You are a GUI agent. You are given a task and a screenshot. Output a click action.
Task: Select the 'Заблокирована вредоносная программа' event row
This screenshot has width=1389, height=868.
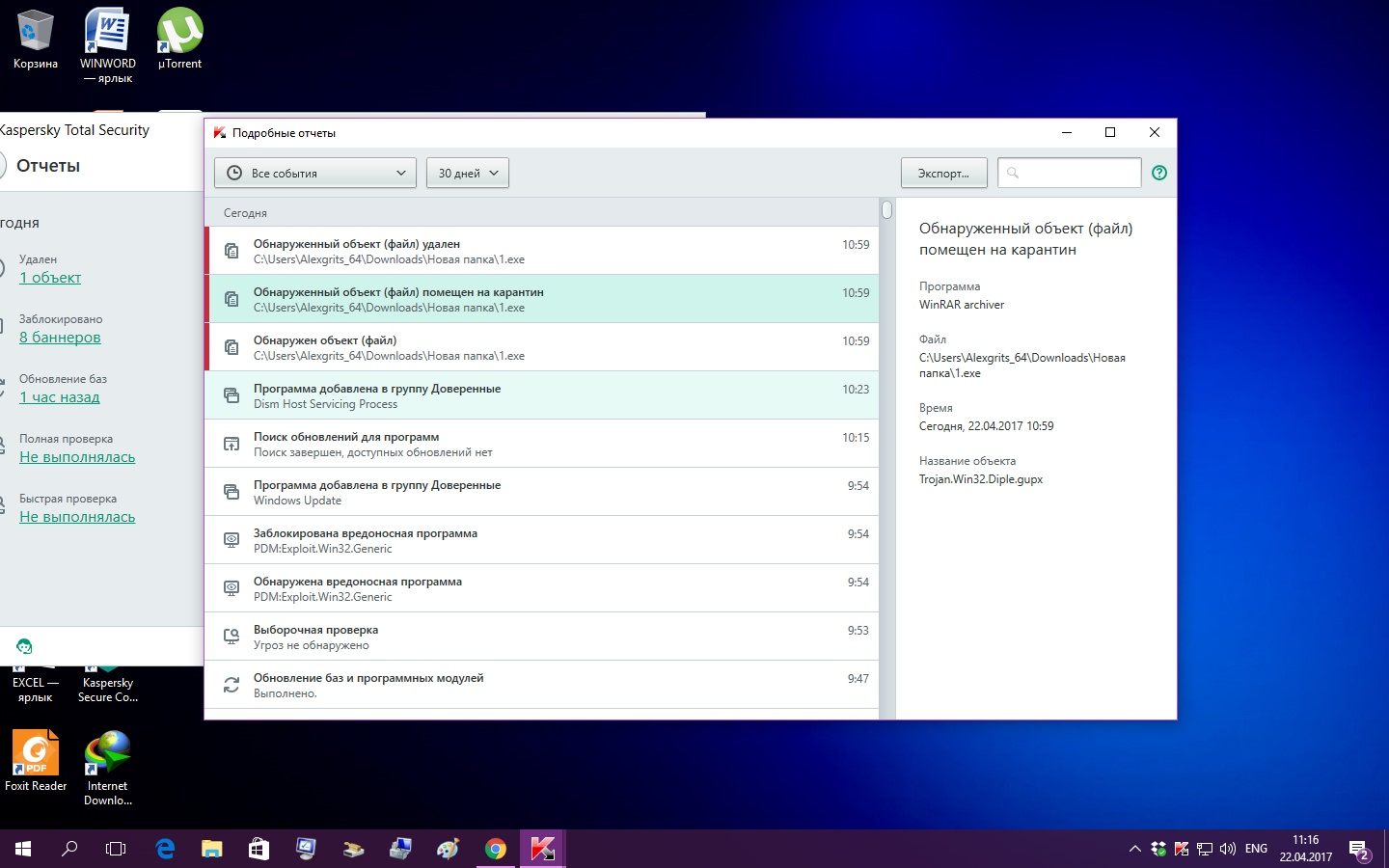(x=540, y=540)
